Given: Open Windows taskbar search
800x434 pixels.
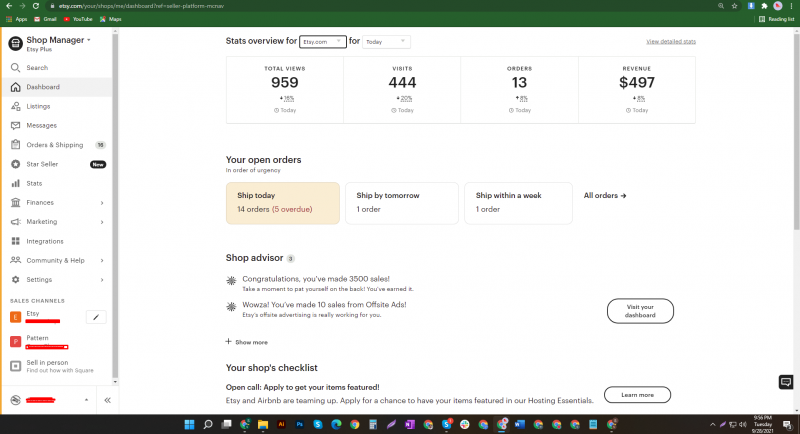Looking at the screenshot, I should point(208,424).
